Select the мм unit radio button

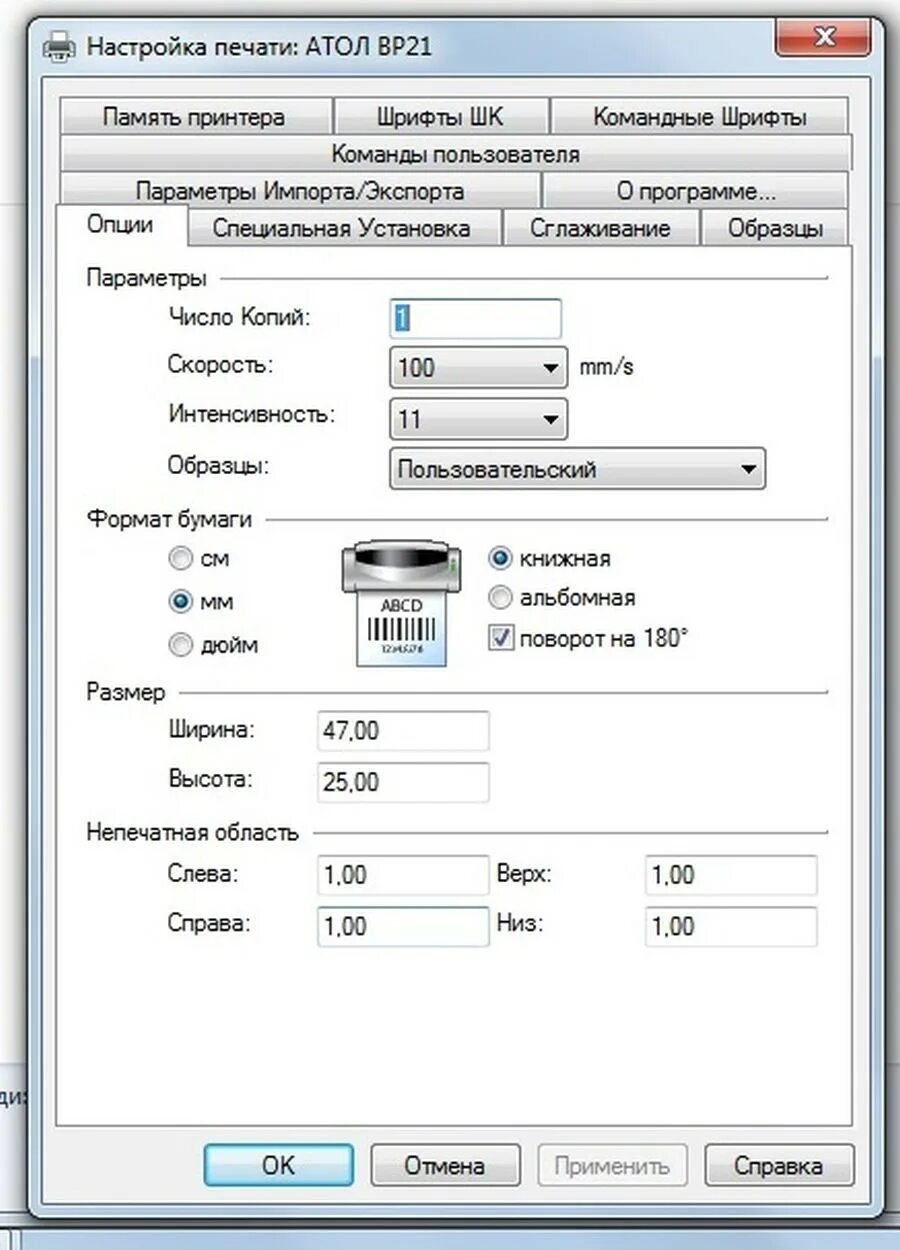tap(181, 602)
